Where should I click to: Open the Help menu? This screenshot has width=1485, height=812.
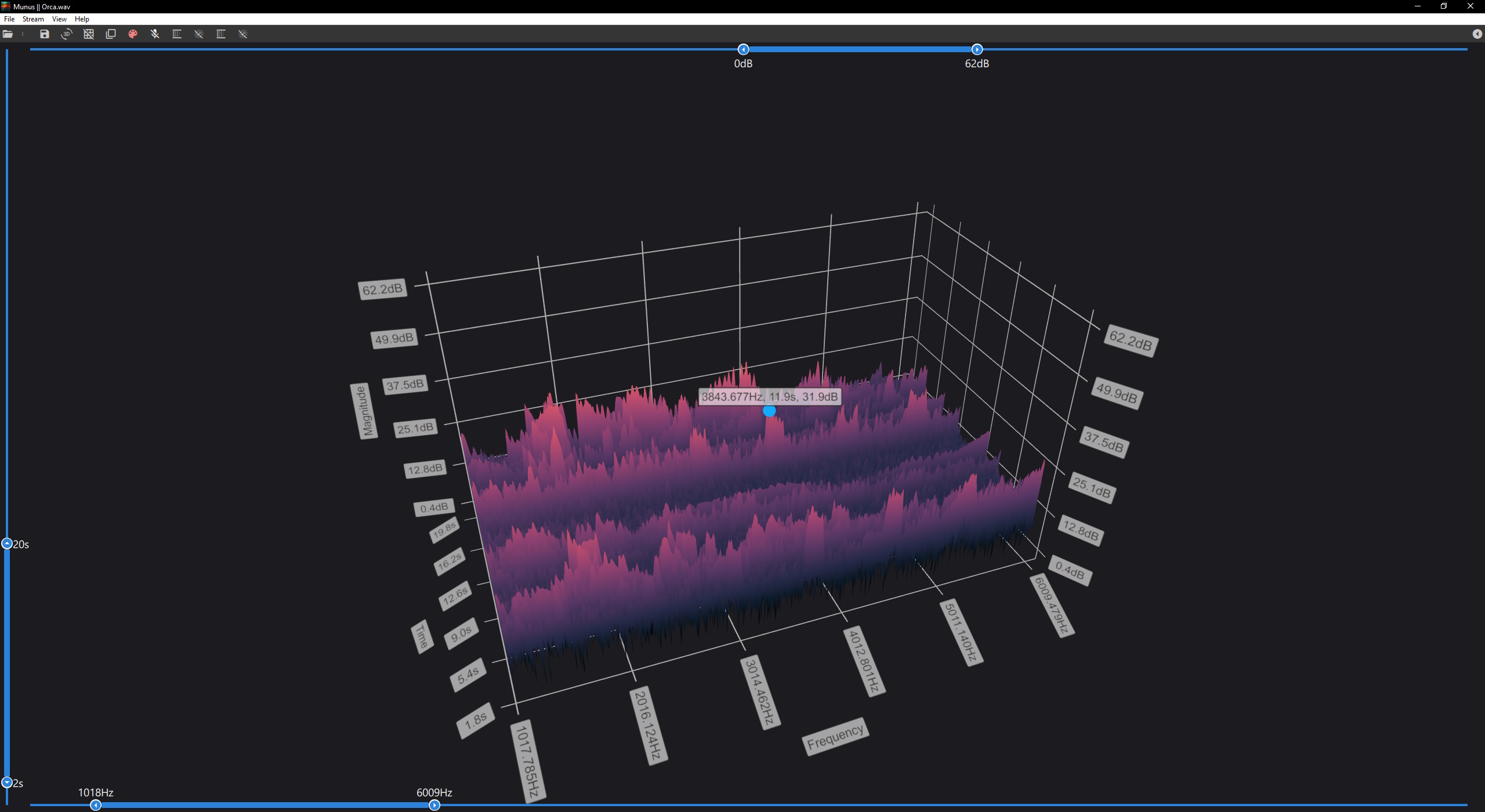tap(82, 19)
